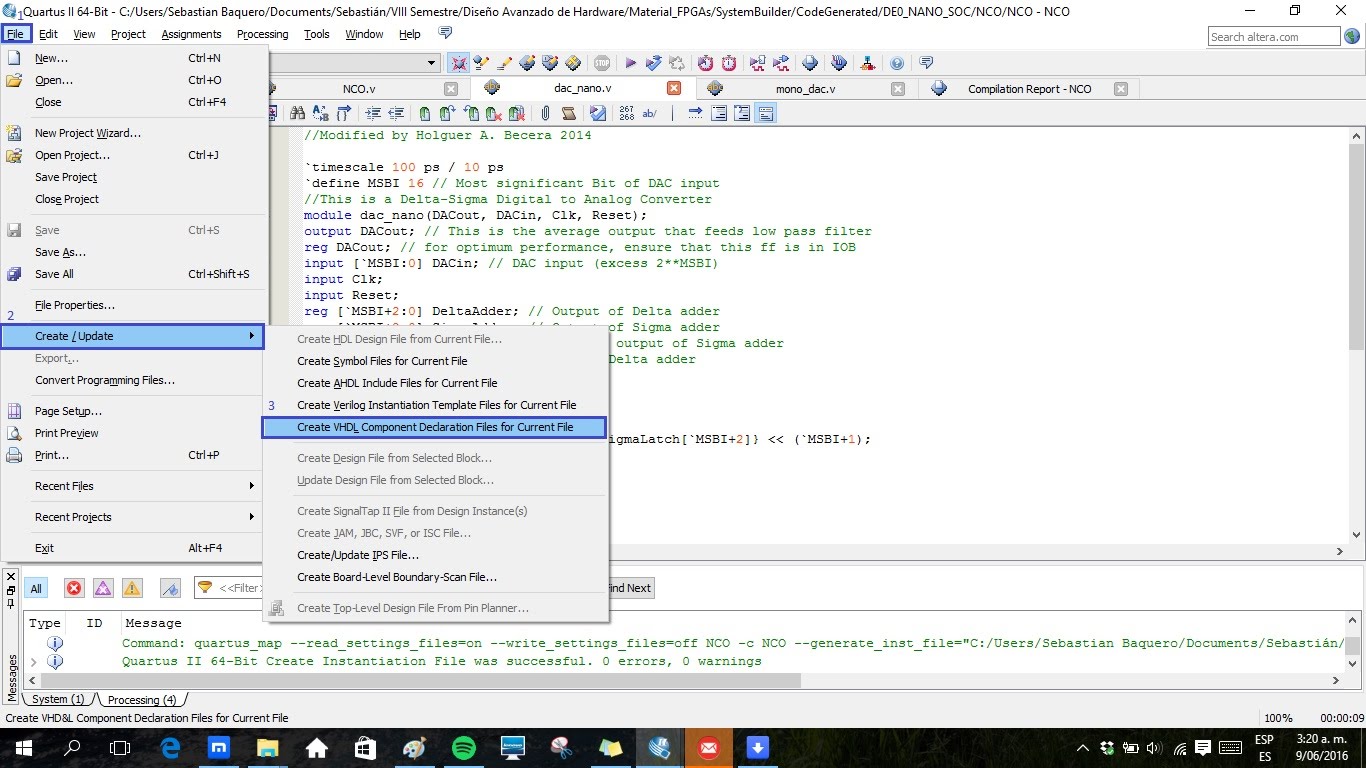
Task: Click the first TimeQuest clock icon
Action: 706,63
